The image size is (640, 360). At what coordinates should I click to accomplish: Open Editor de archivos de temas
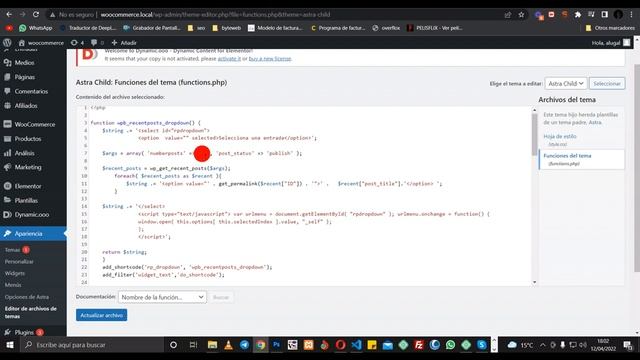31,312
